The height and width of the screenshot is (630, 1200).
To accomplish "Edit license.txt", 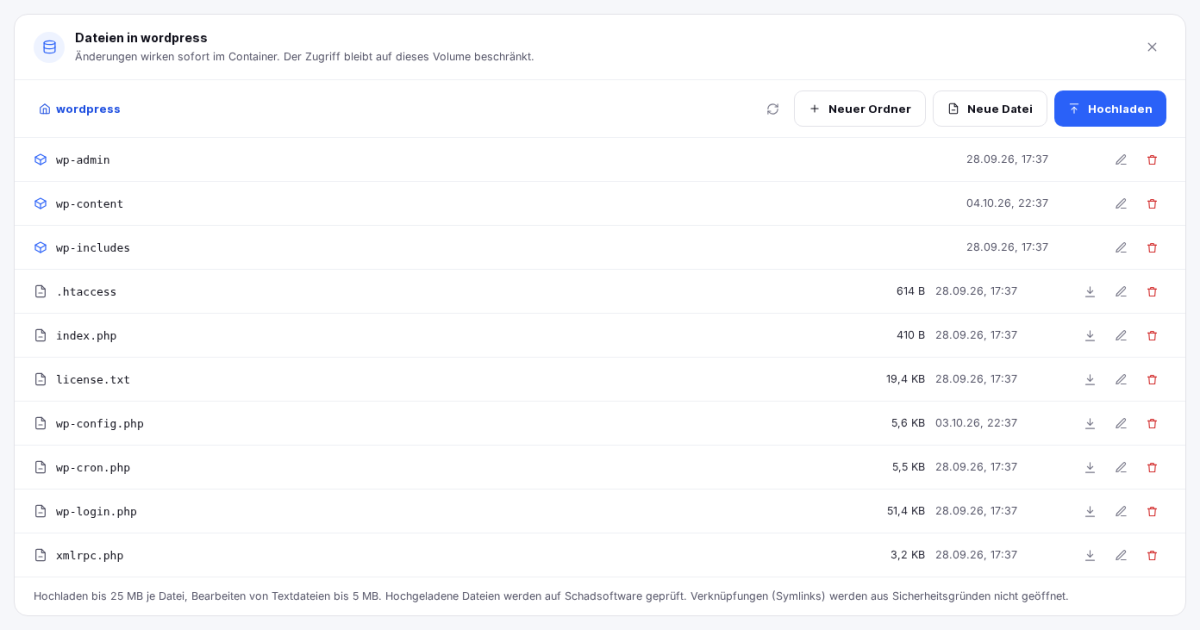I will click(x=1121, y=380).
